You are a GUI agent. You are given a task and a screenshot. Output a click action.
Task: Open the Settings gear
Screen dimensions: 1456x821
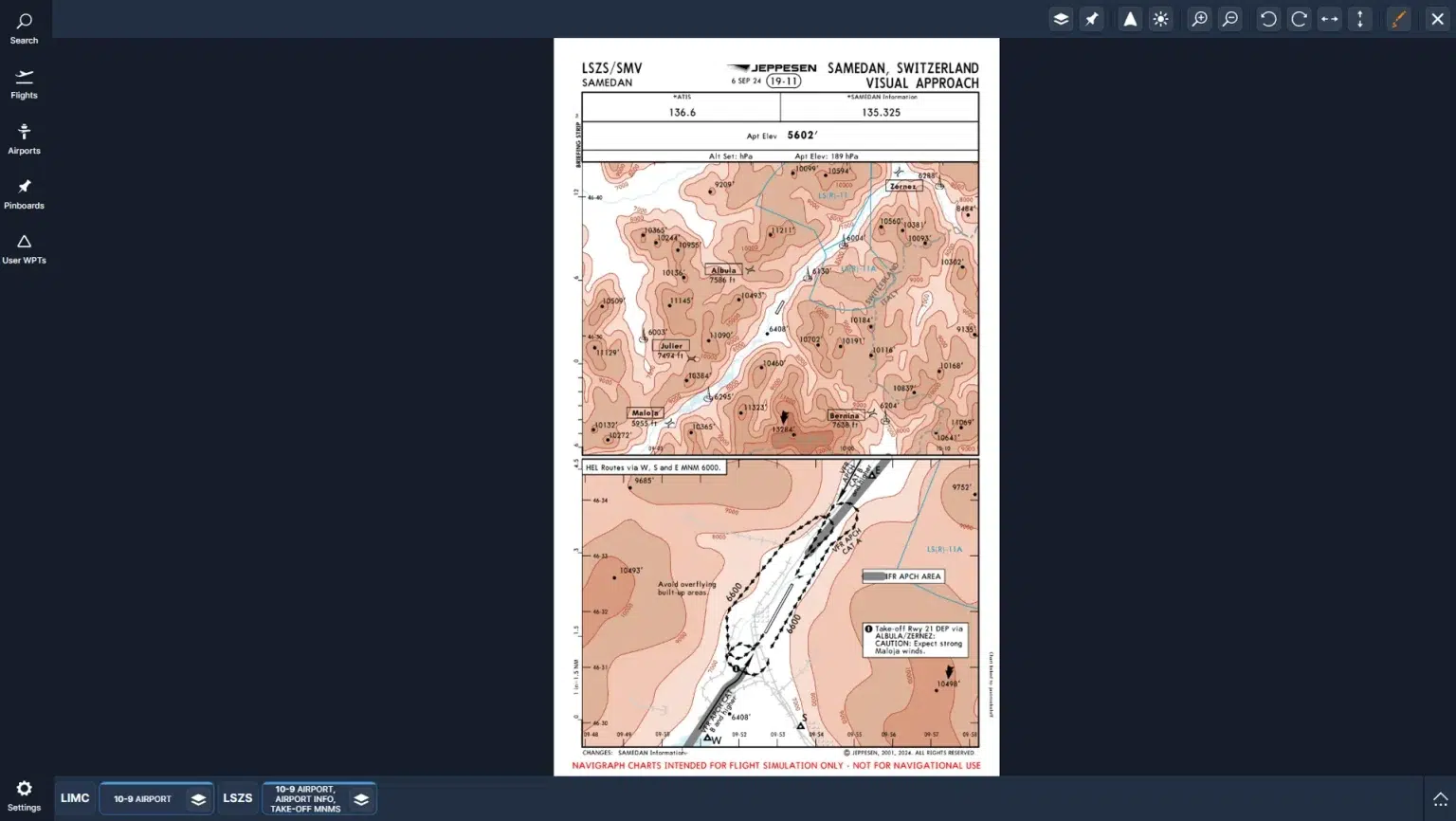click(24, 795)
